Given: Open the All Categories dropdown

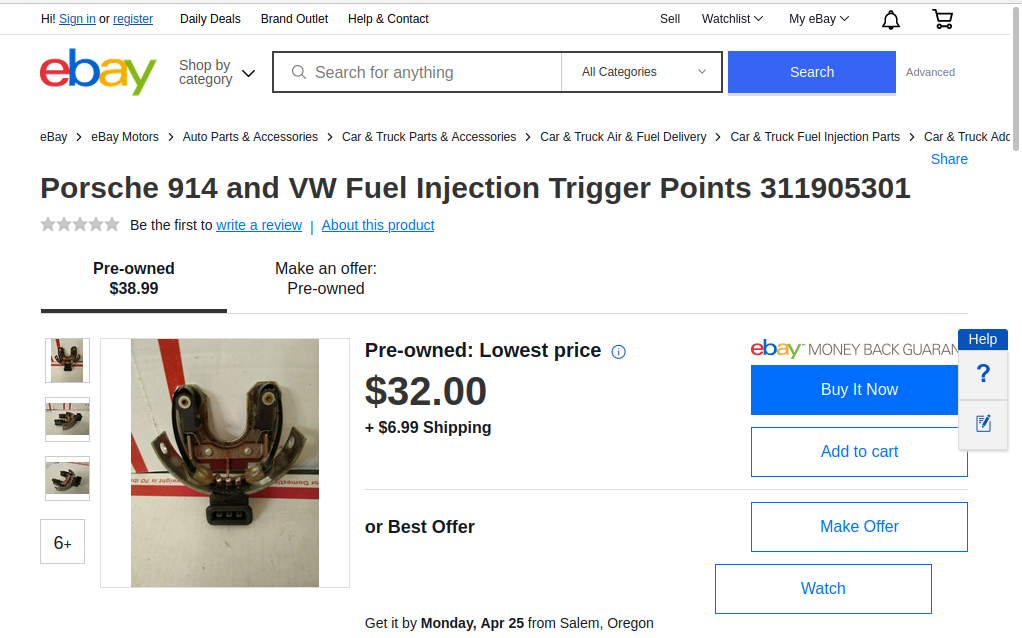Looking at the screenshot, I should [643, 72].
